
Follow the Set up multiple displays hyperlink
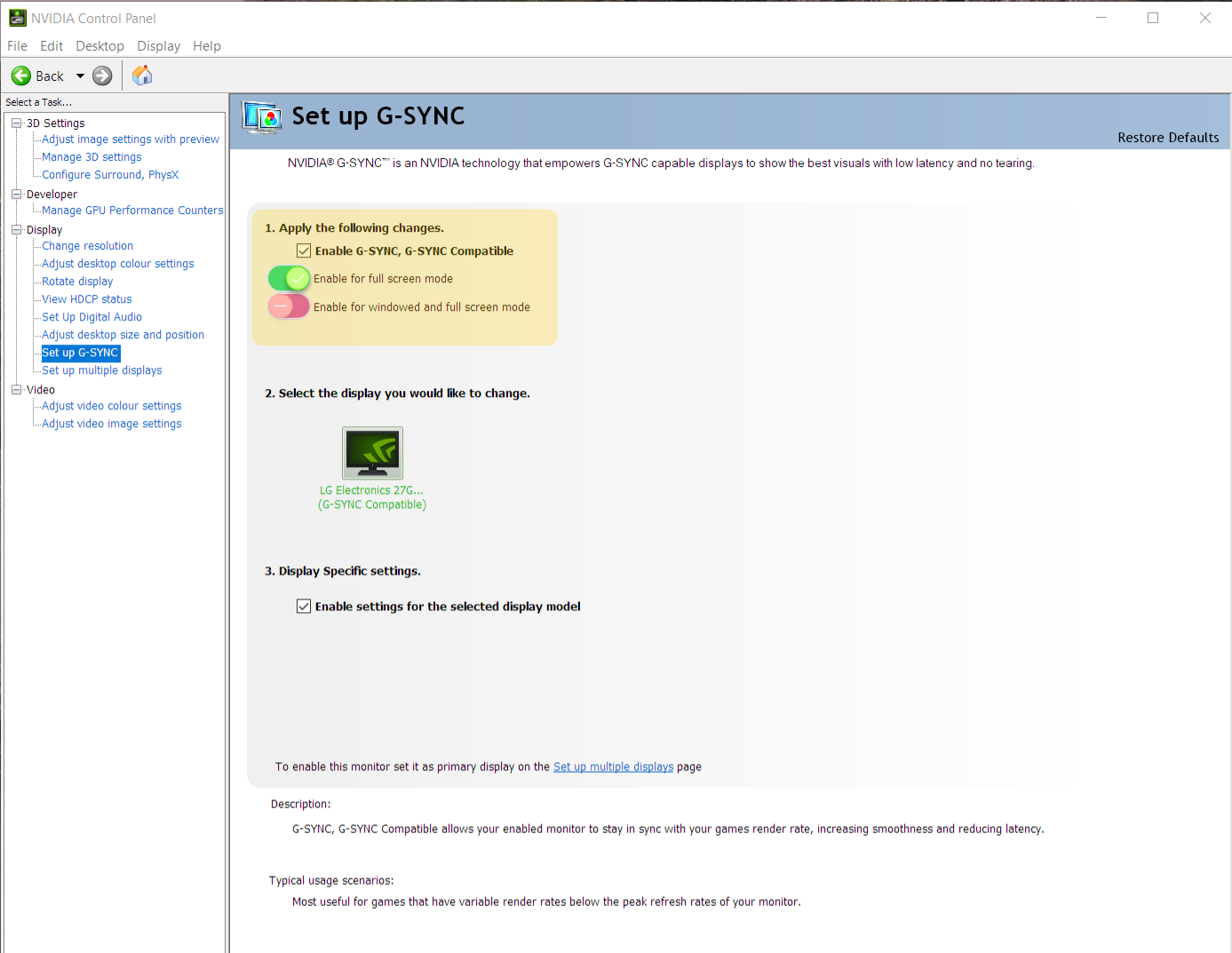coord(613,766)
